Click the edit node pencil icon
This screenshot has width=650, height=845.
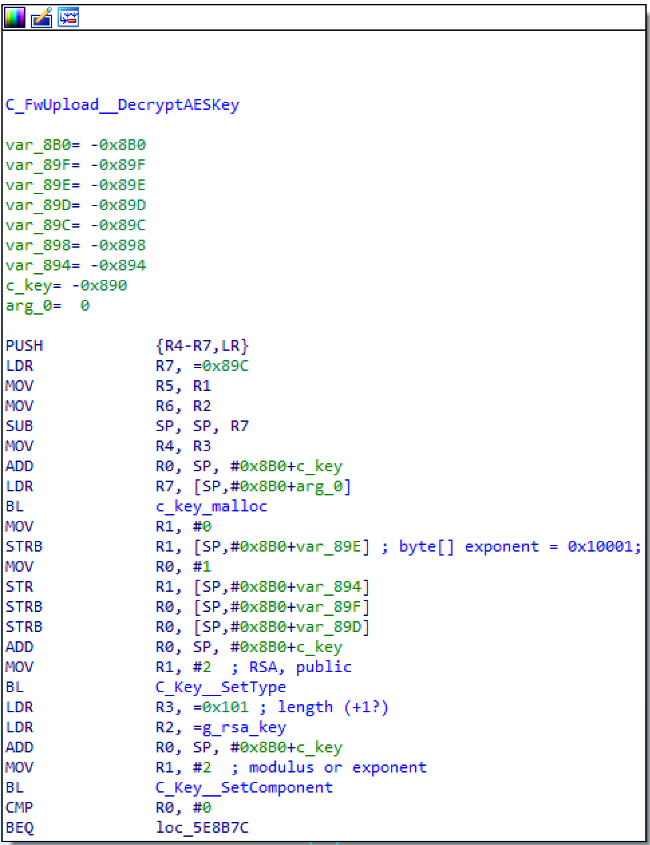coord(42,17)
